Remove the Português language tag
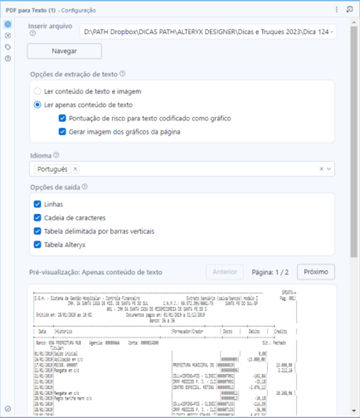The image size is (360, 418). coord(75,169)
